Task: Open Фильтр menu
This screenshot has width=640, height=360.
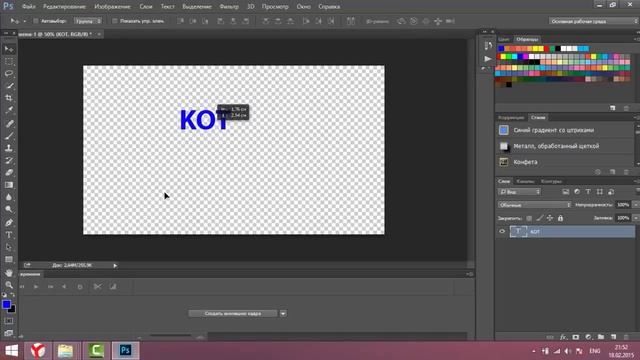Action: pyautogui.click(x=229, y=7)
